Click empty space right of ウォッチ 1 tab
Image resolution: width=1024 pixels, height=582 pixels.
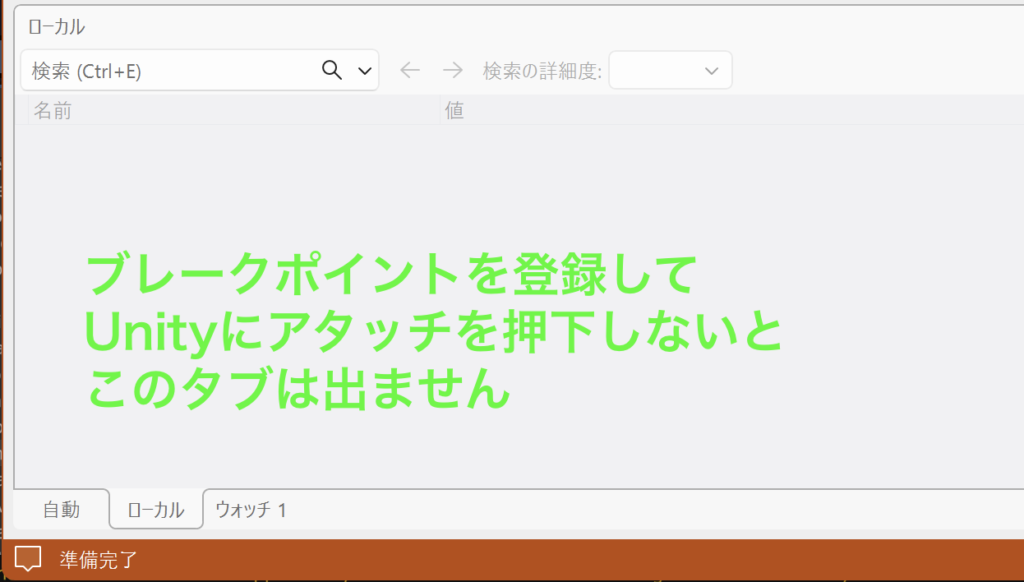tap(650, 509)
